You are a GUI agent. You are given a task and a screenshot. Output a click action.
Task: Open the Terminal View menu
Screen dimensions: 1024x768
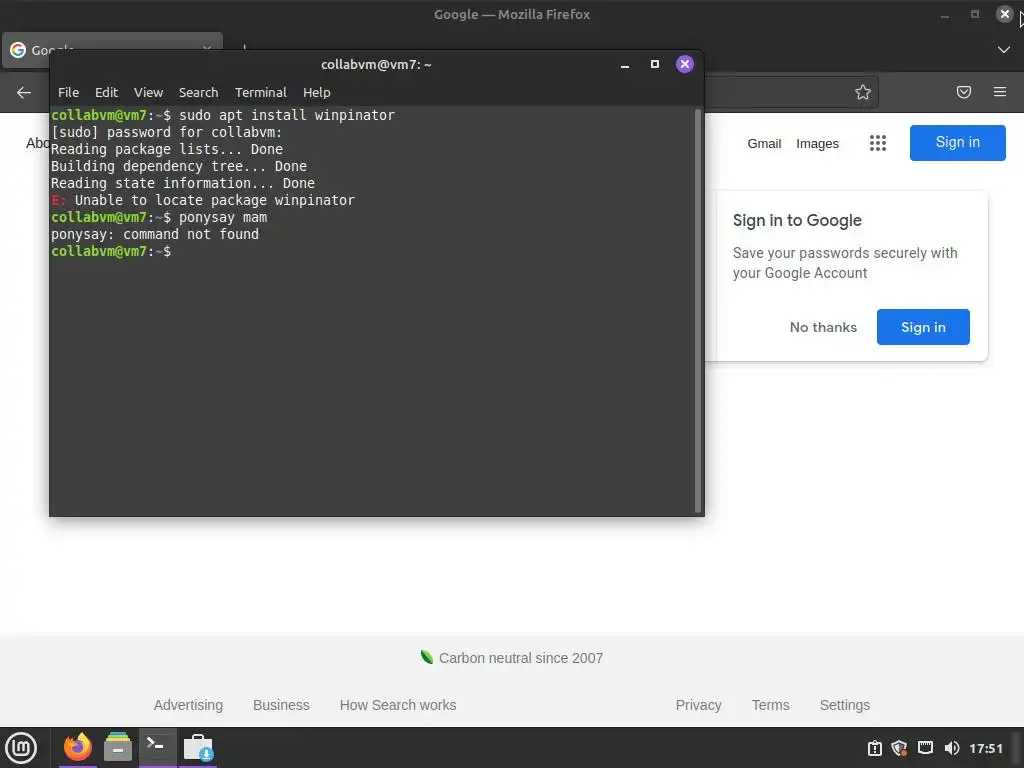pyautogui.click(x=148, y=93)
